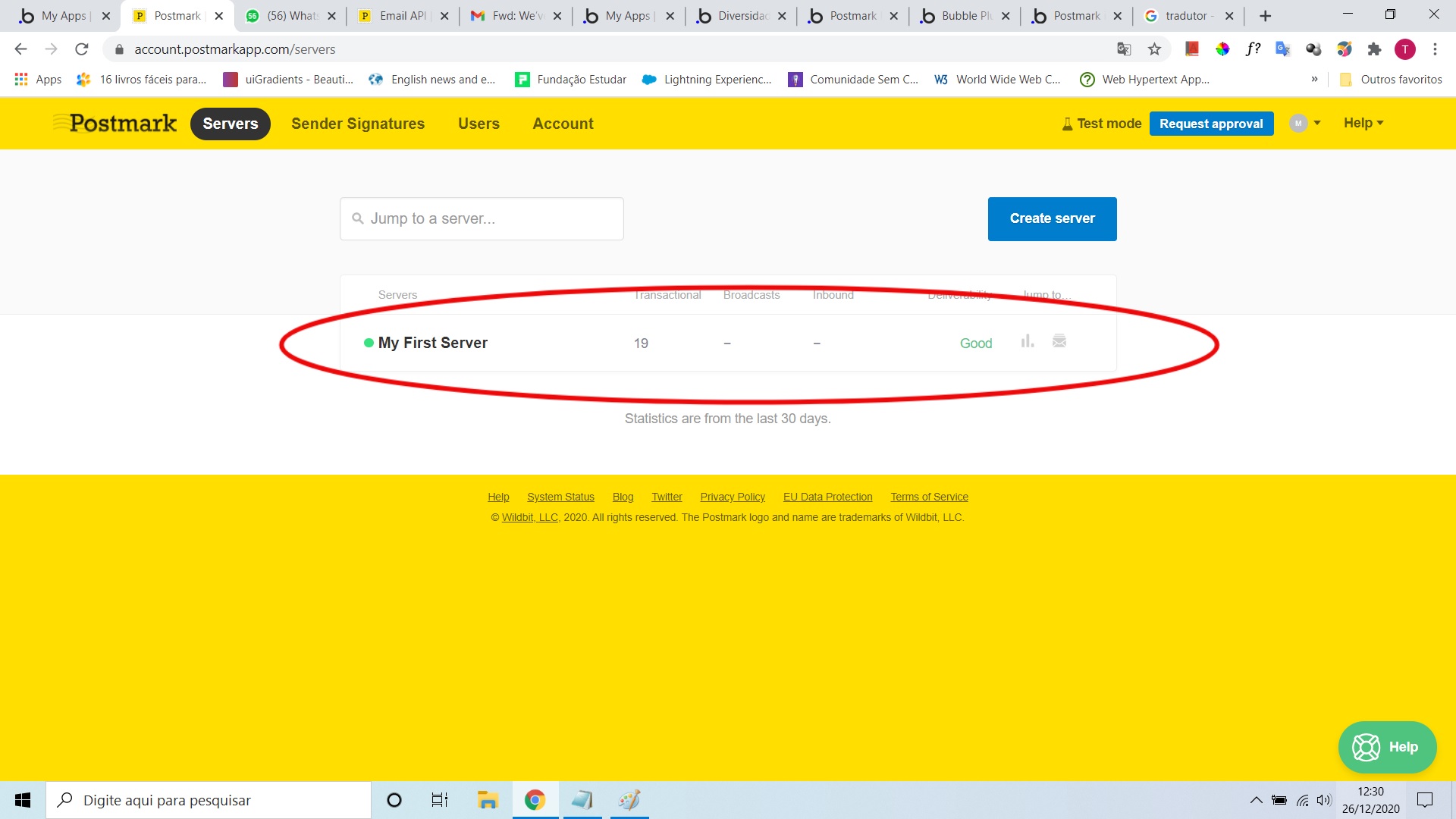The height and width of the screenshot is (819, 1456).
Task: Click Chrome icon on taskbar
Action: 535,800
